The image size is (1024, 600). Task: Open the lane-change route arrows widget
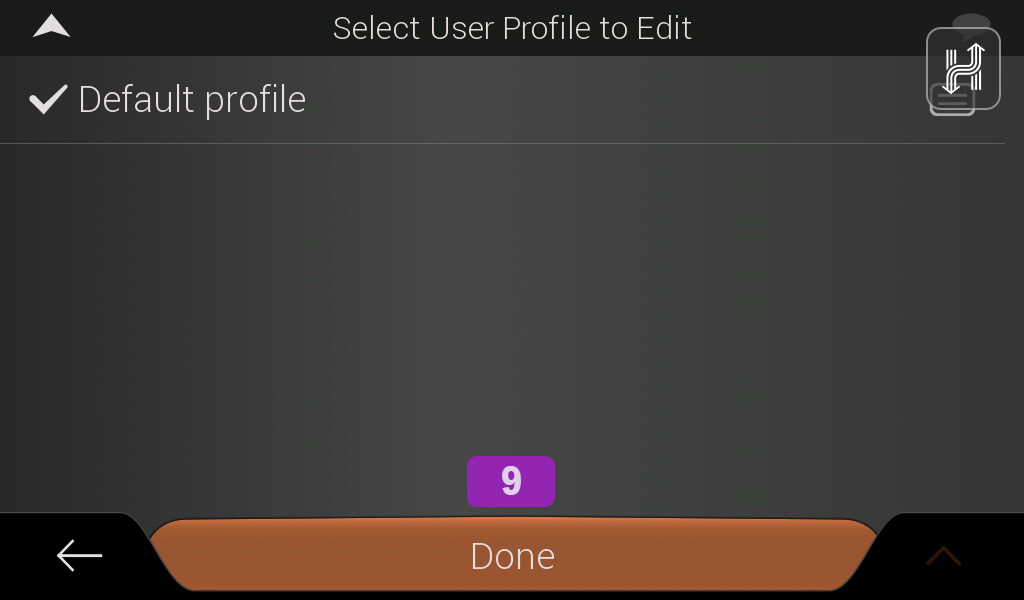(x=963, y=68)
